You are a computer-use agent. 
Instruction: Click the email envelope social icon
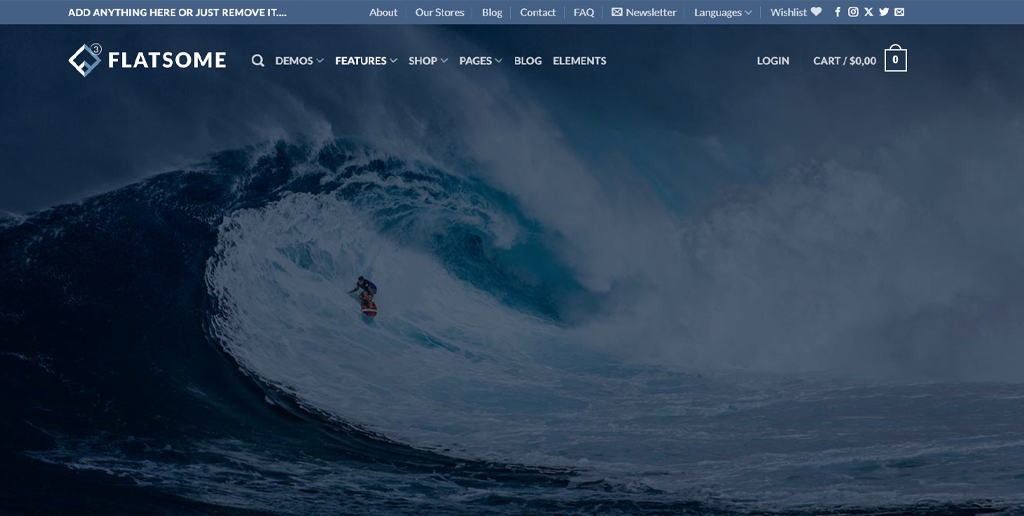pyautogui.click(x=899, y=12)
